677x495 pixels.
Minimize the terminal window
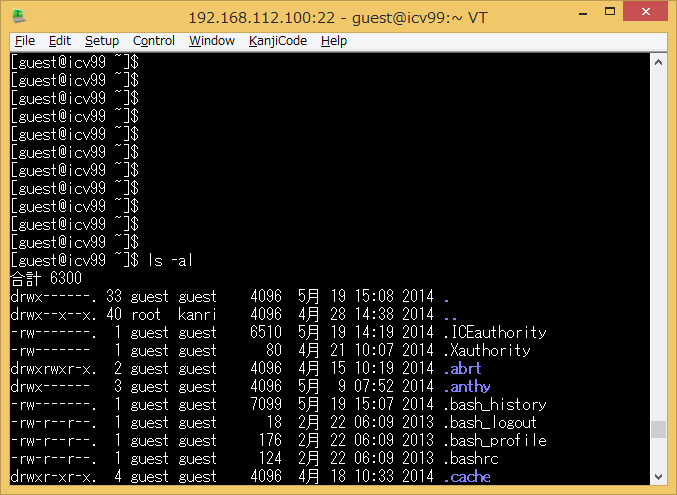coord(583,12)
